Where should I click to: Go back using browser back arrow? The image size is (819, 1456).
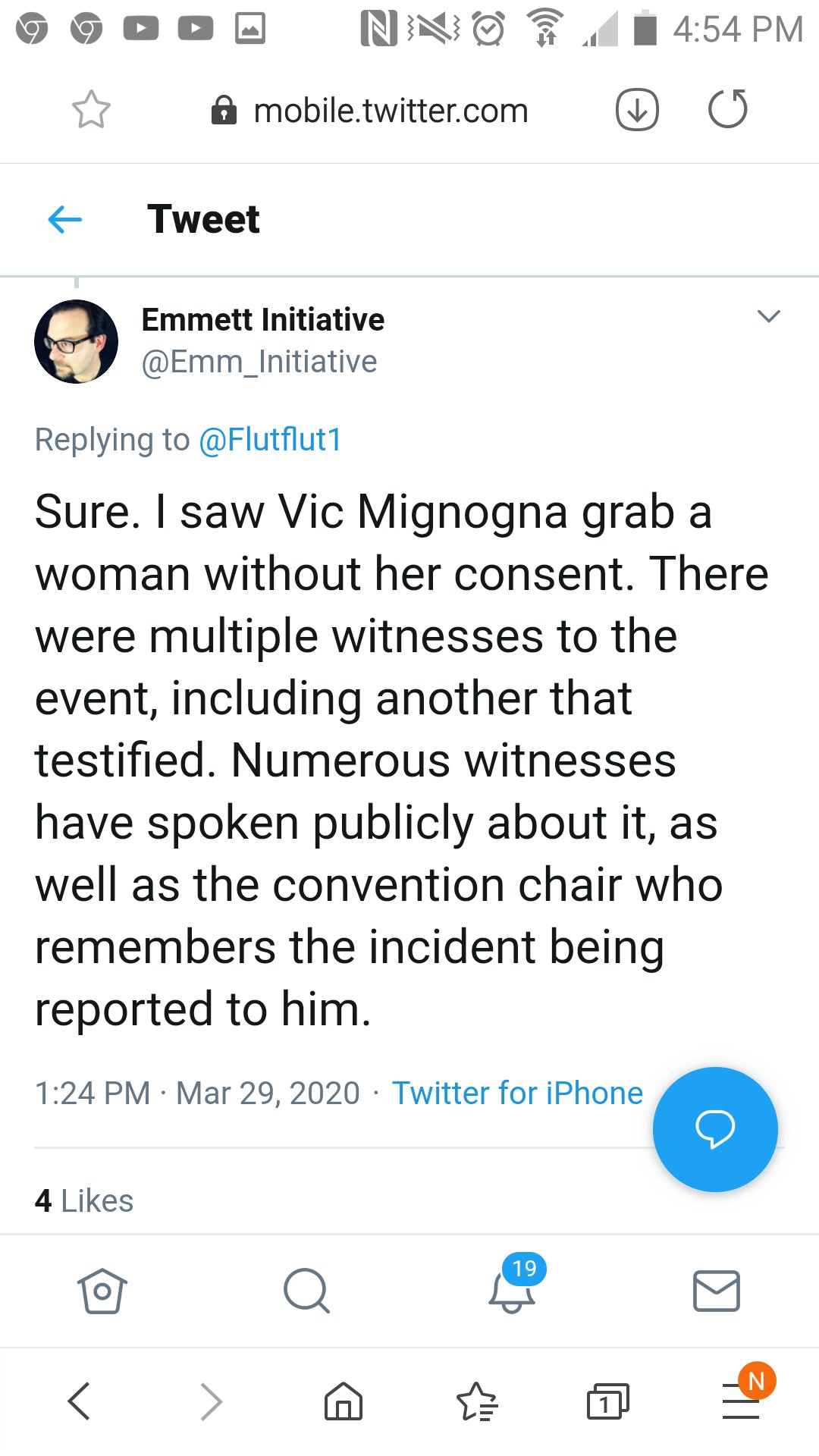(x=80, y=1401)
